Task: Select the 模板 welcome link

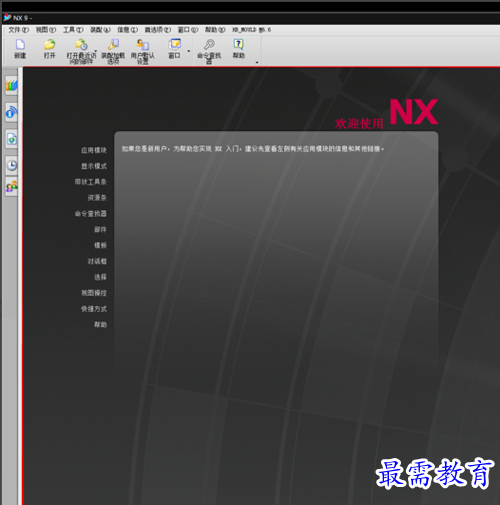Action: coord(100,245)
